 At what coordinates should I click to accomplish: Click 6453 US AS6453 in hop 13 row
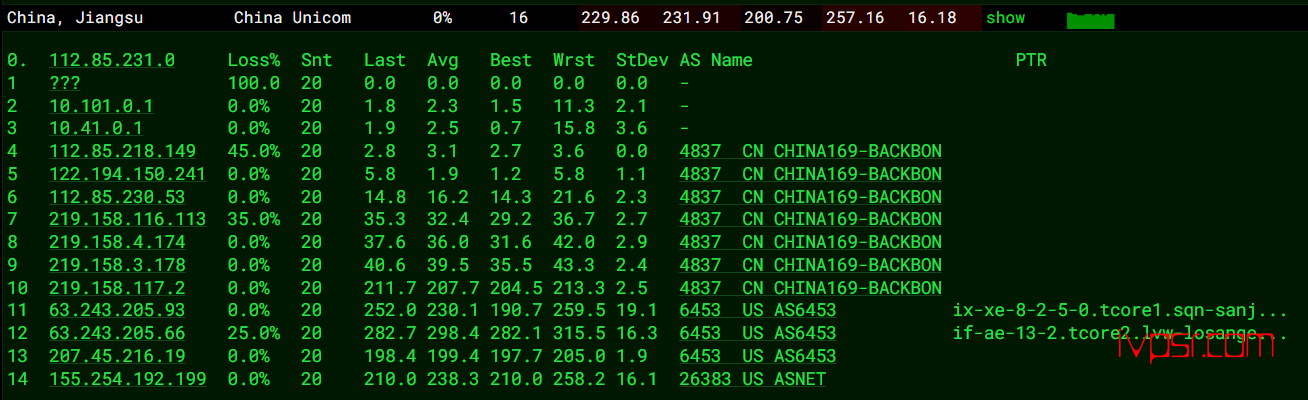(x=757, y=356)
